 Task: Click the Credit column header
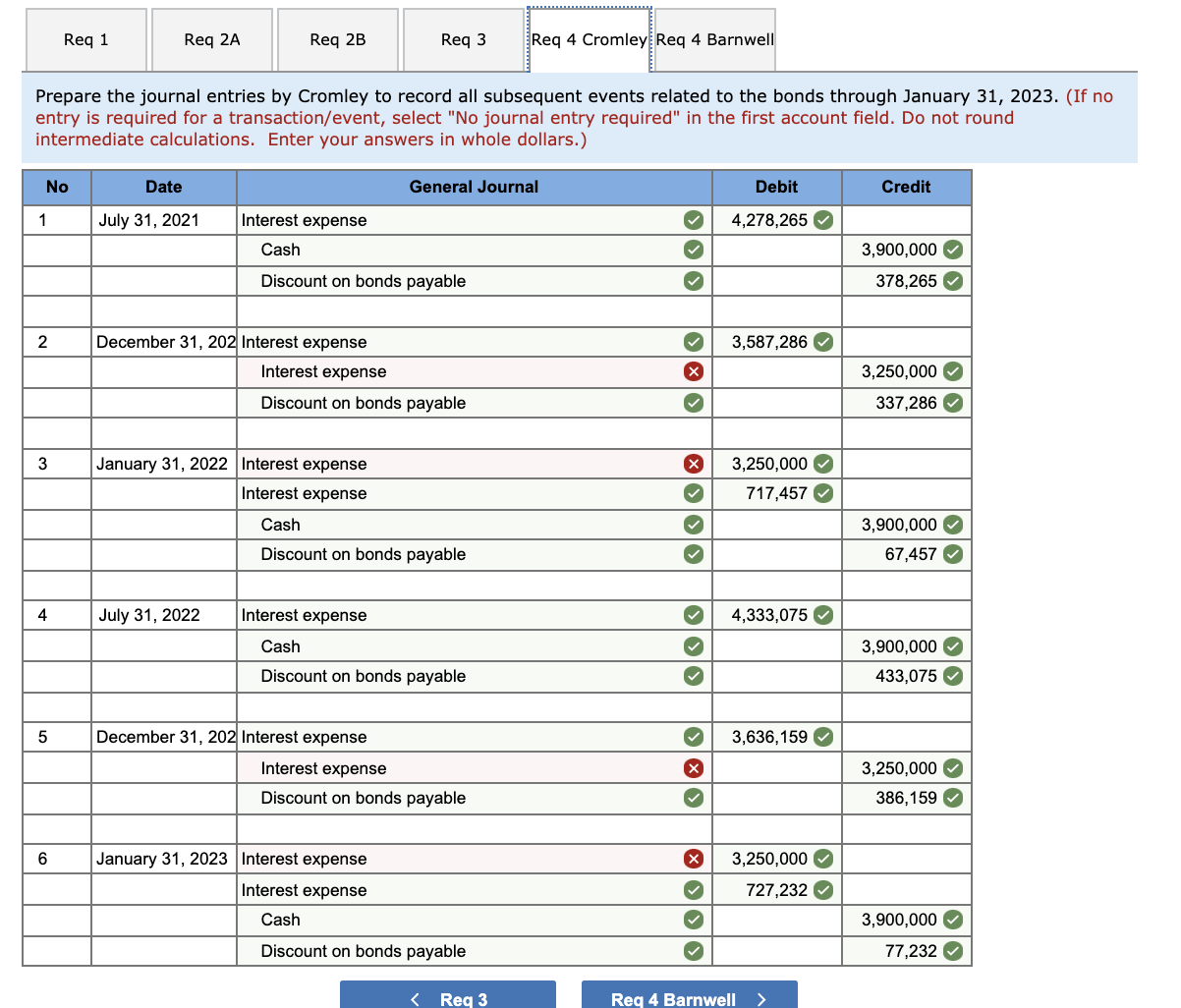tap(907, 187)
